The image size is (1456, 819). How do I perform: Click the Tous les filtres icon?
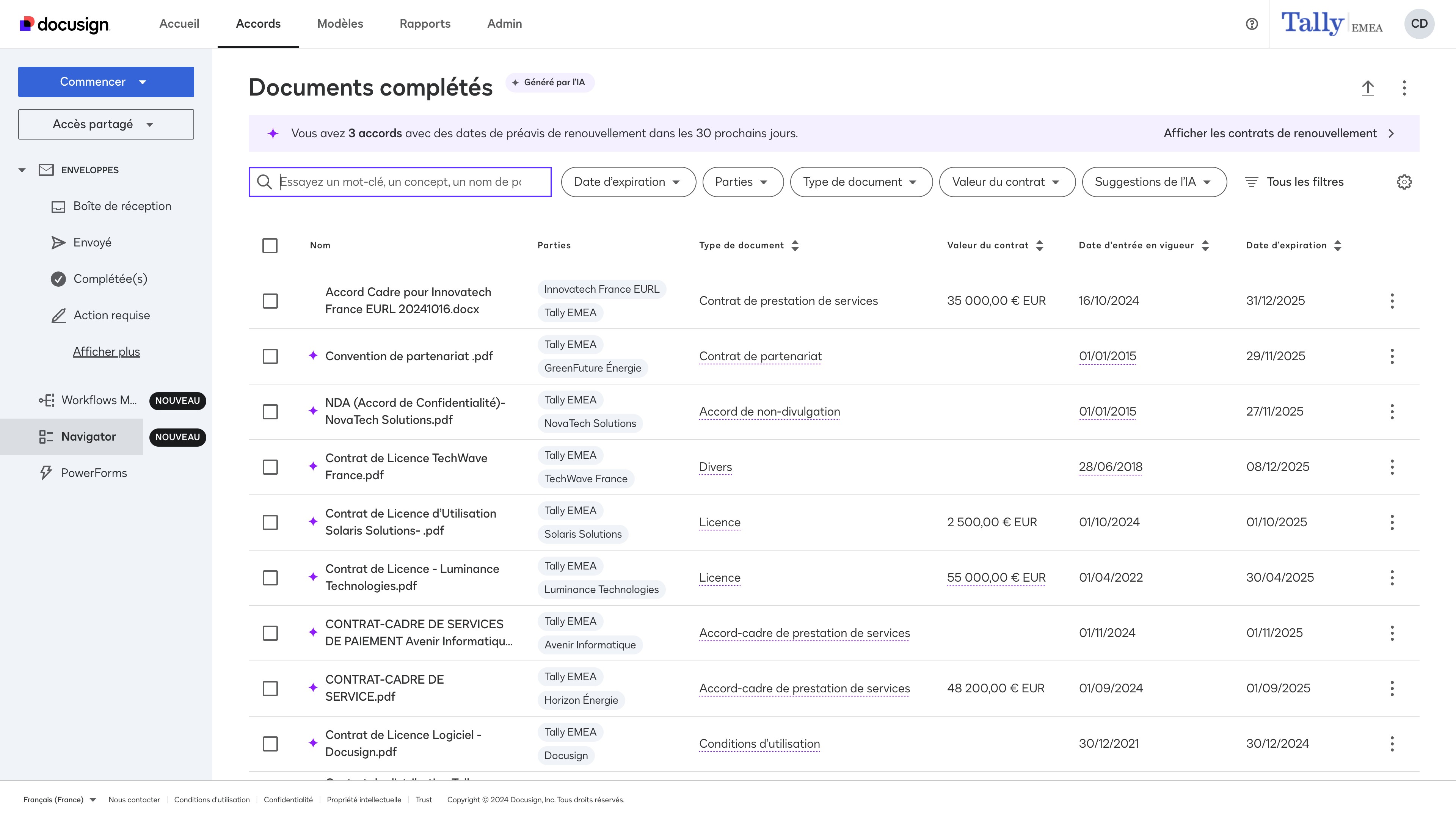point(1251,182)
